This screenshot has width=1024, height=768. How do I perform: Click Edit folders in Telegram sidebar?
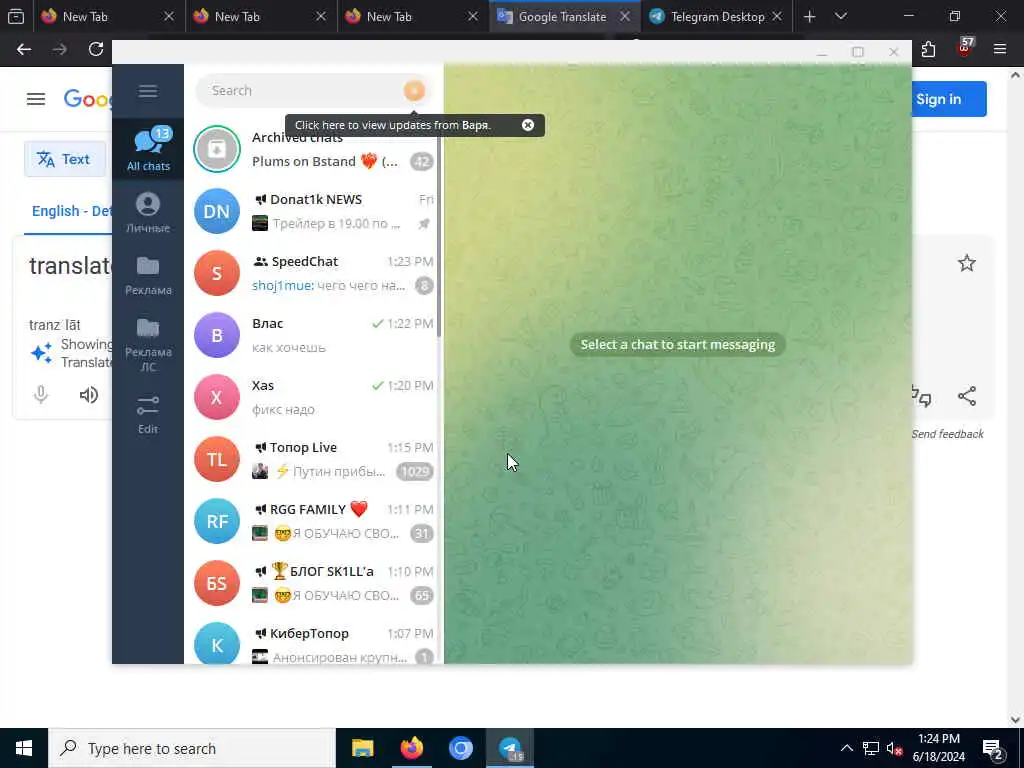pos(148,414)
